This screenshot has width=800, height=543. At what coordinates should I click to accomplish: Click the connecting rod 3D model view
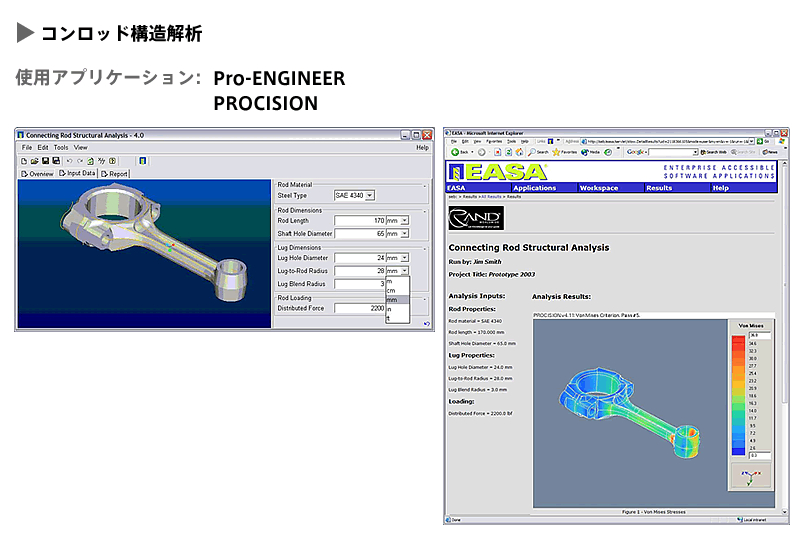pos(144,253)
